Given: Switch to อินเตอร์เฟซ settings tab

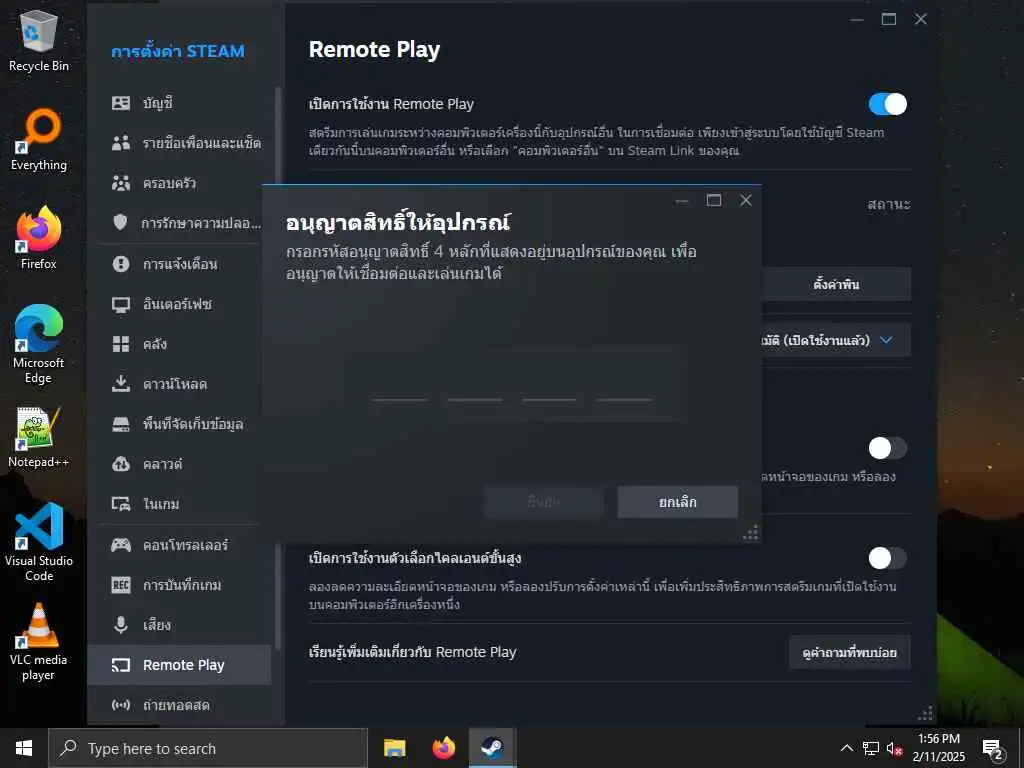Looking at the screenshot, I should 180,304.
